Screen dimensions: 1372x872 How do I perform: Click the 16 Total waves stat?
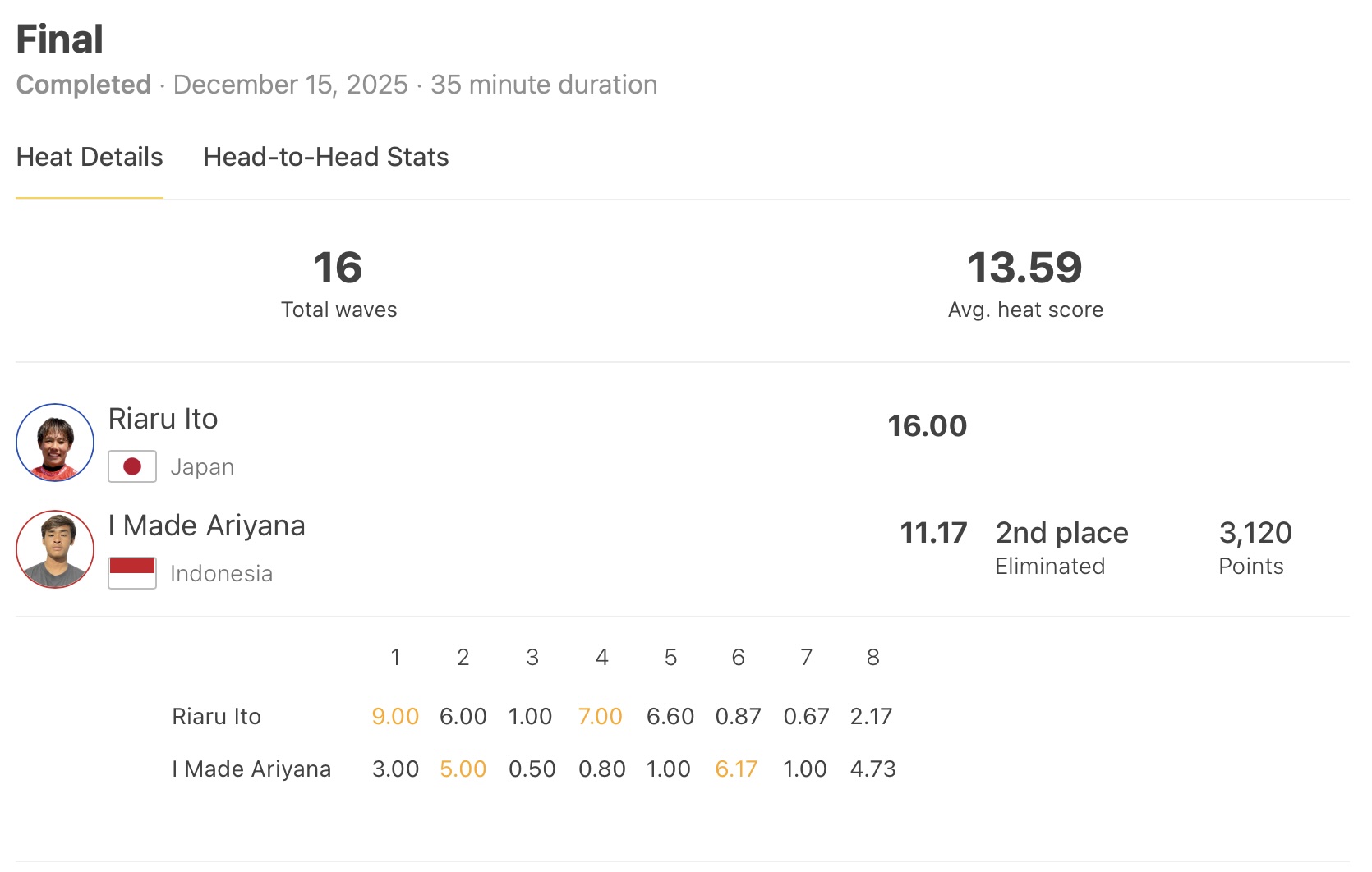click(338, 283)
